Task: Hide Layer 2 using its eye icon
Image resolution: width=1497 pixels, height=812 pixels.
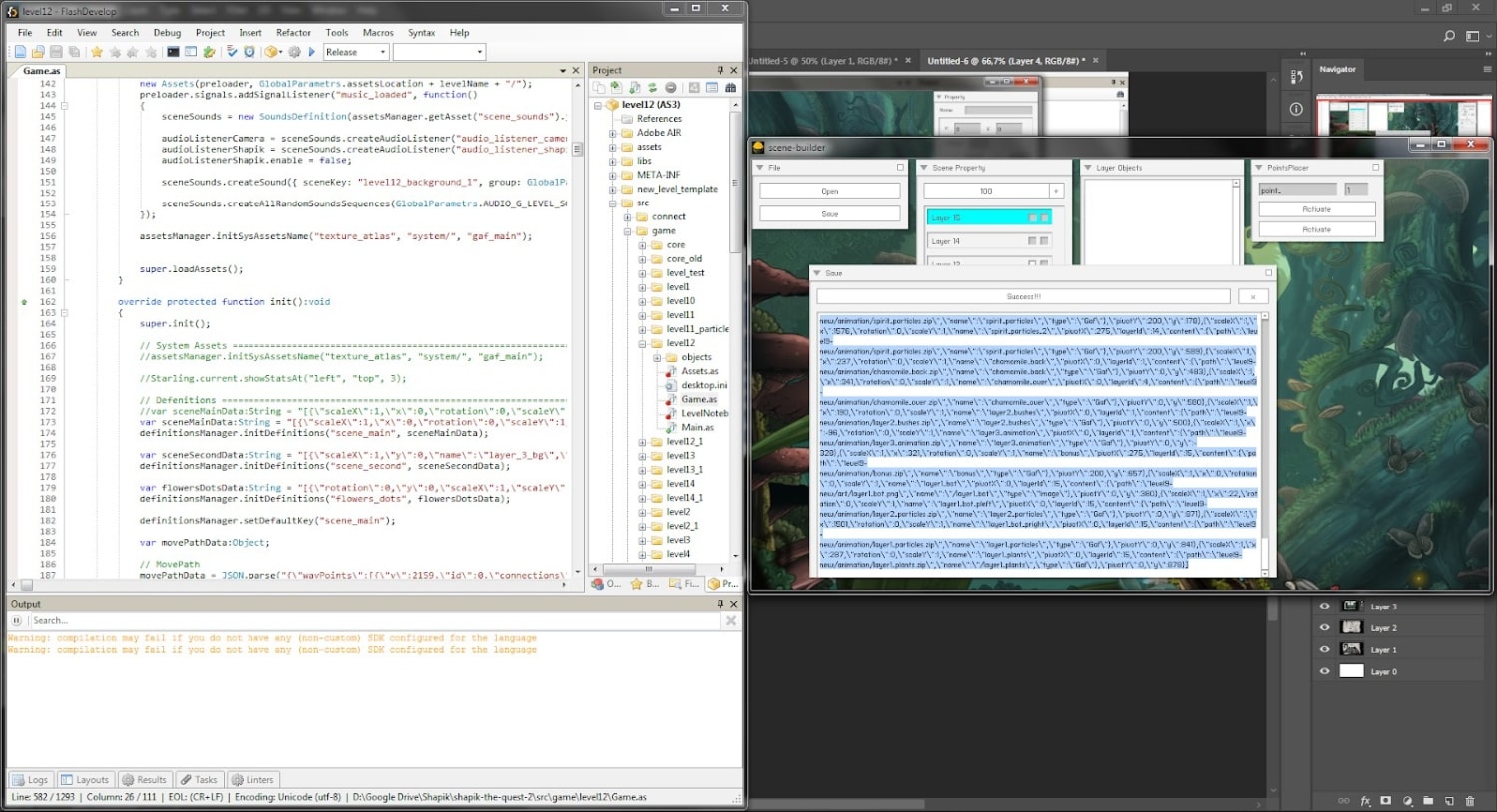Action: [x=1324, y=627]
